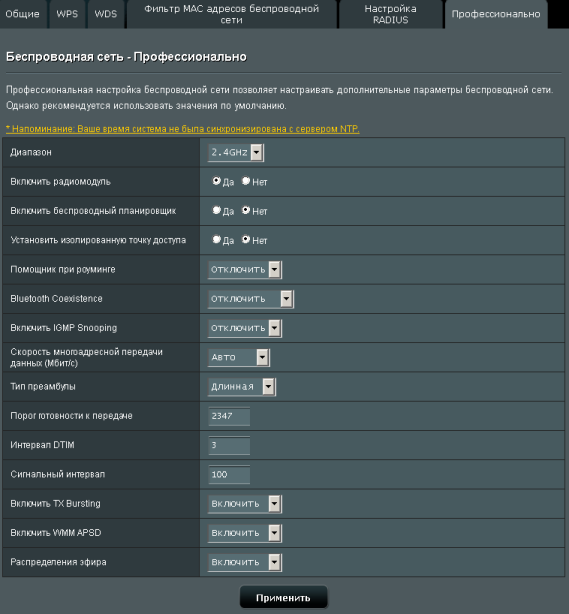Open the WDS tab
The height and width of the screenshot is (614, 569).
tap(106, 14)
